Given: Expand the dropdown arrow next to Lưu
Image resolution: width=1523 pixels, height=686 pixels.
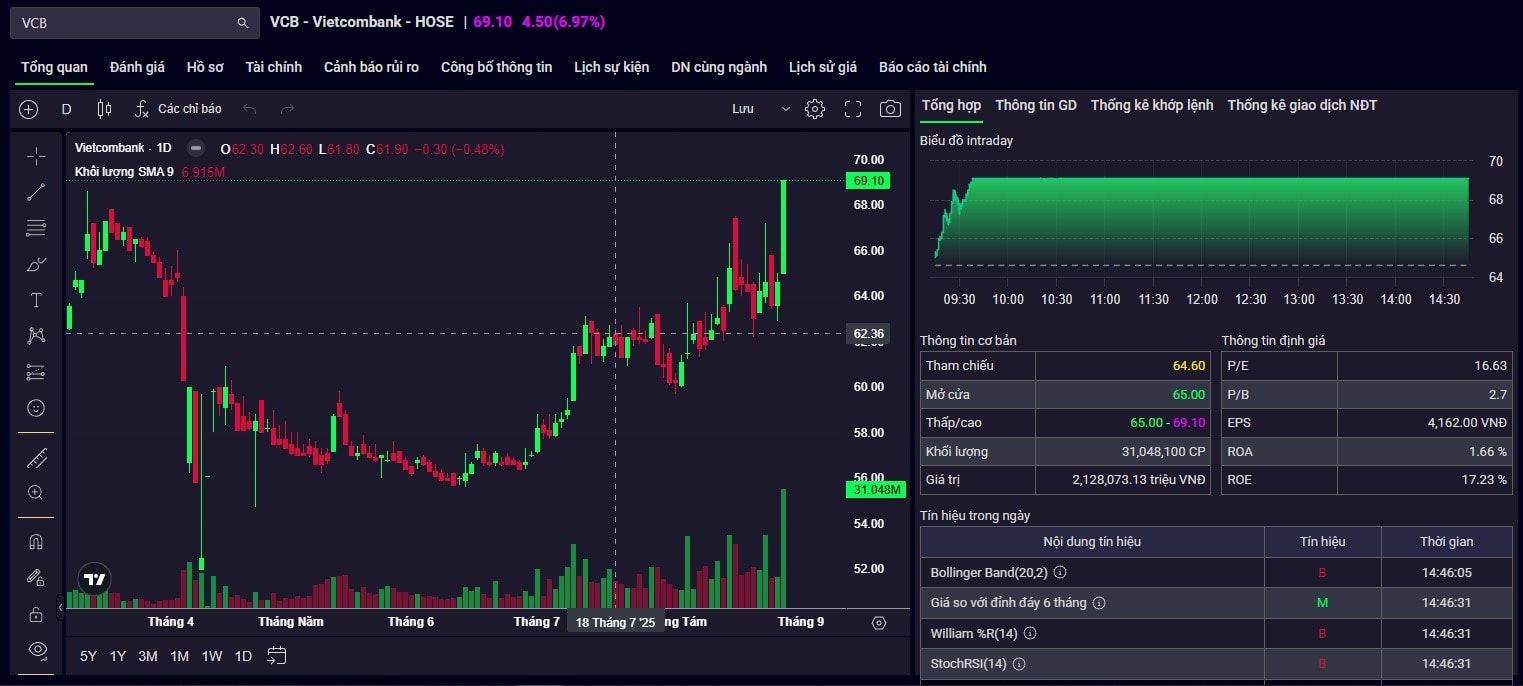Looking at the screenshot, I should pos(785,109).
